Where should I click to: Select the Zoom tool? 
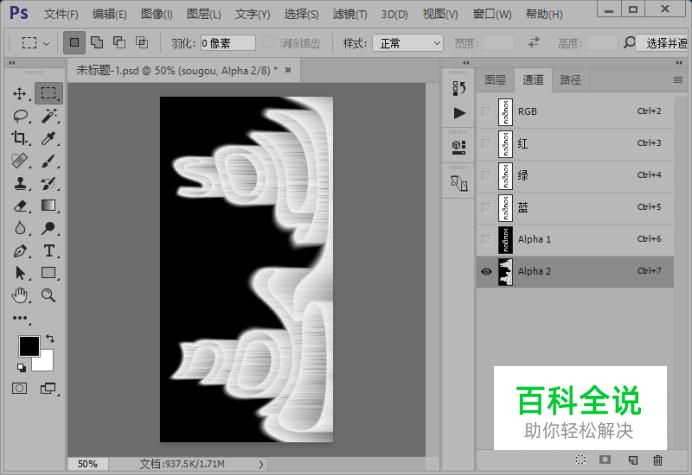click(49, 295)
